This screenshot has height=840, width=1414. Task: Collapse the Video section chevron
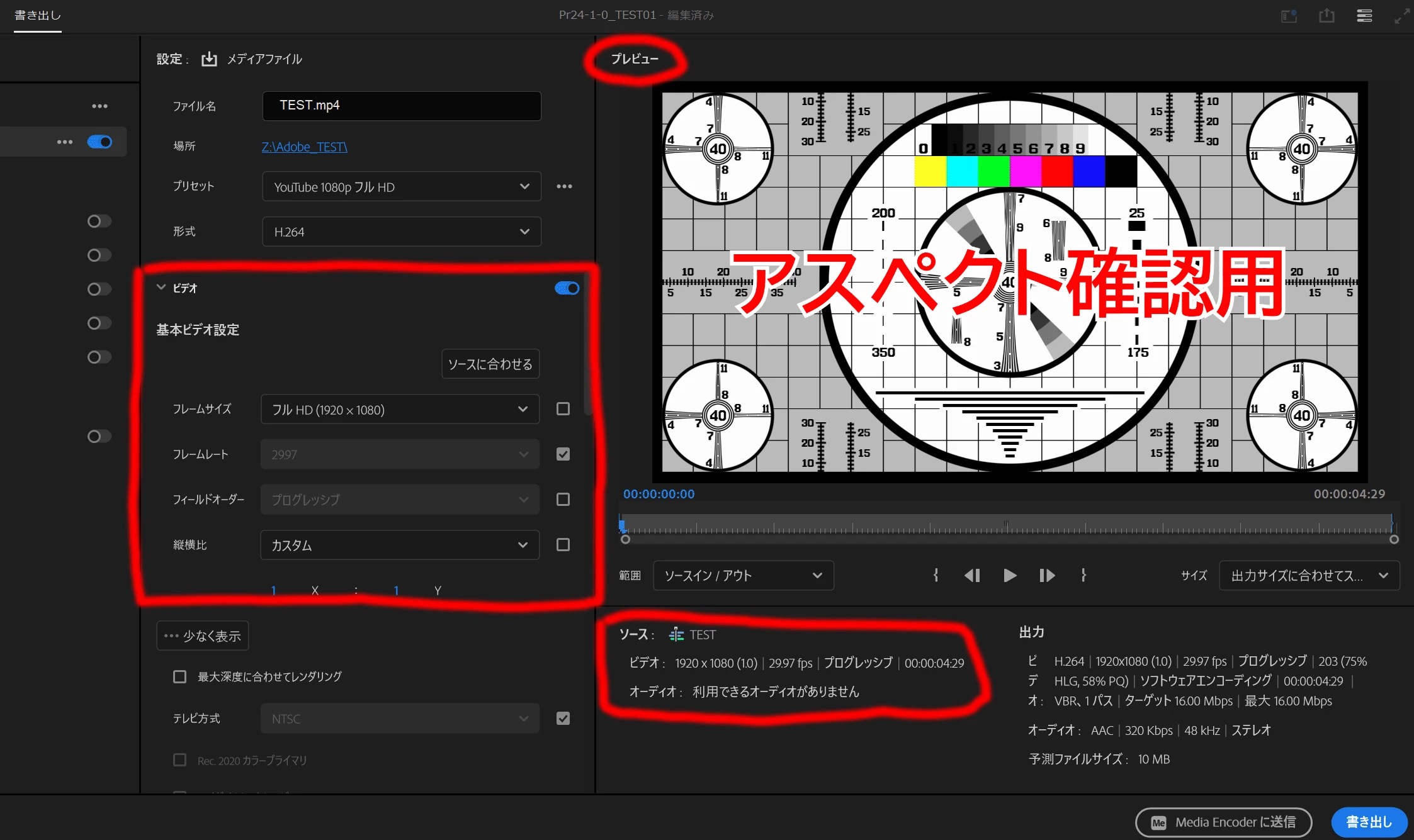click(161, 288)
